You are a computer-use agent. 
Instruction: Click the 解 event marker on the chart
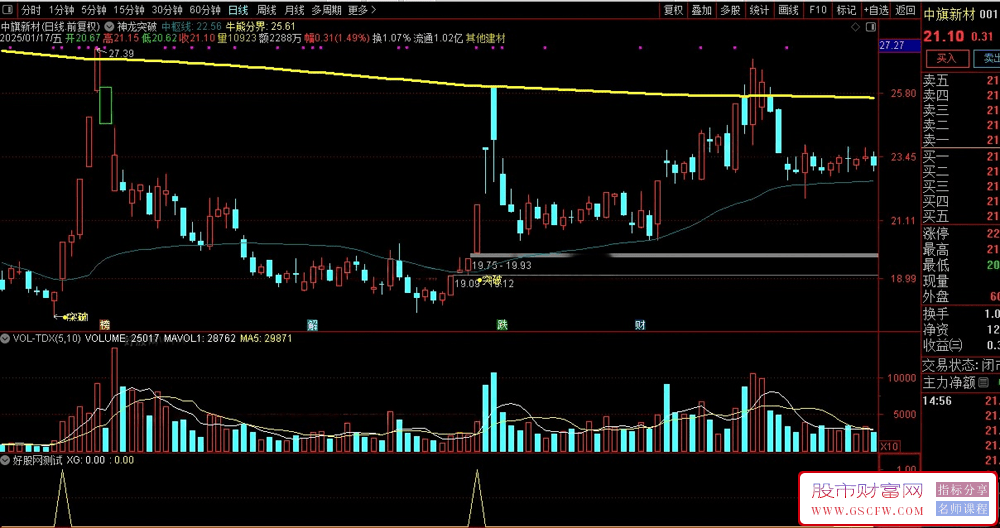312,325
